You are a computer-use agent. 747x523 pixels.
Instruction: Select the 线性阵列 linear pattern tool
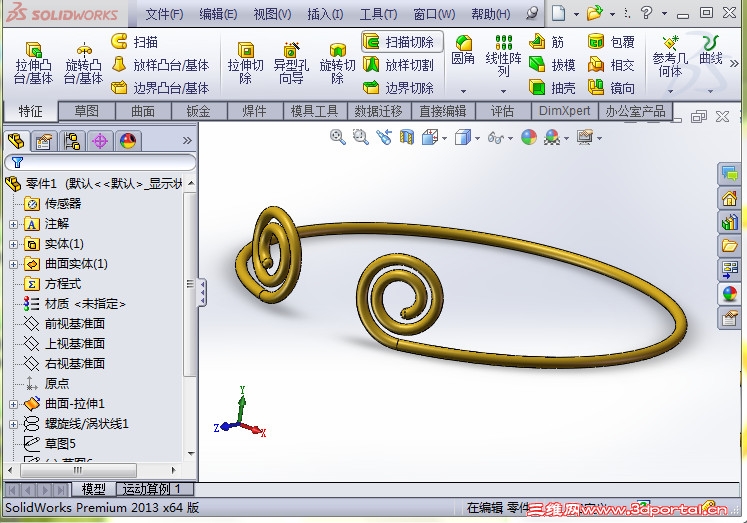point(504,56)
